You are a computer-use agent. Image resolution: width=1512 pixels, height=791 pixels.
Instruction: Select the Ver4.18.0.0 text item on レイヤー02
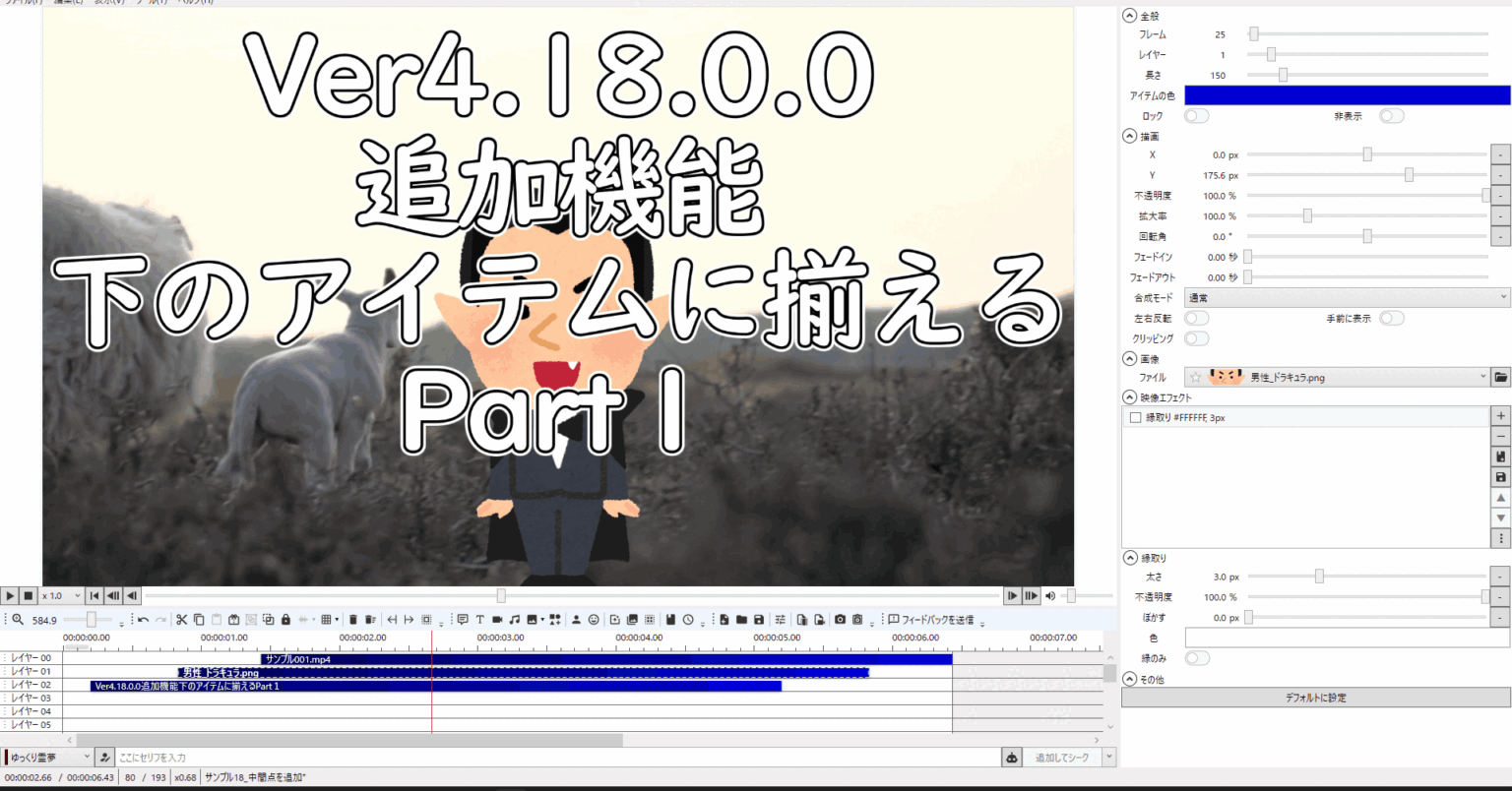[x=394, y=686]
